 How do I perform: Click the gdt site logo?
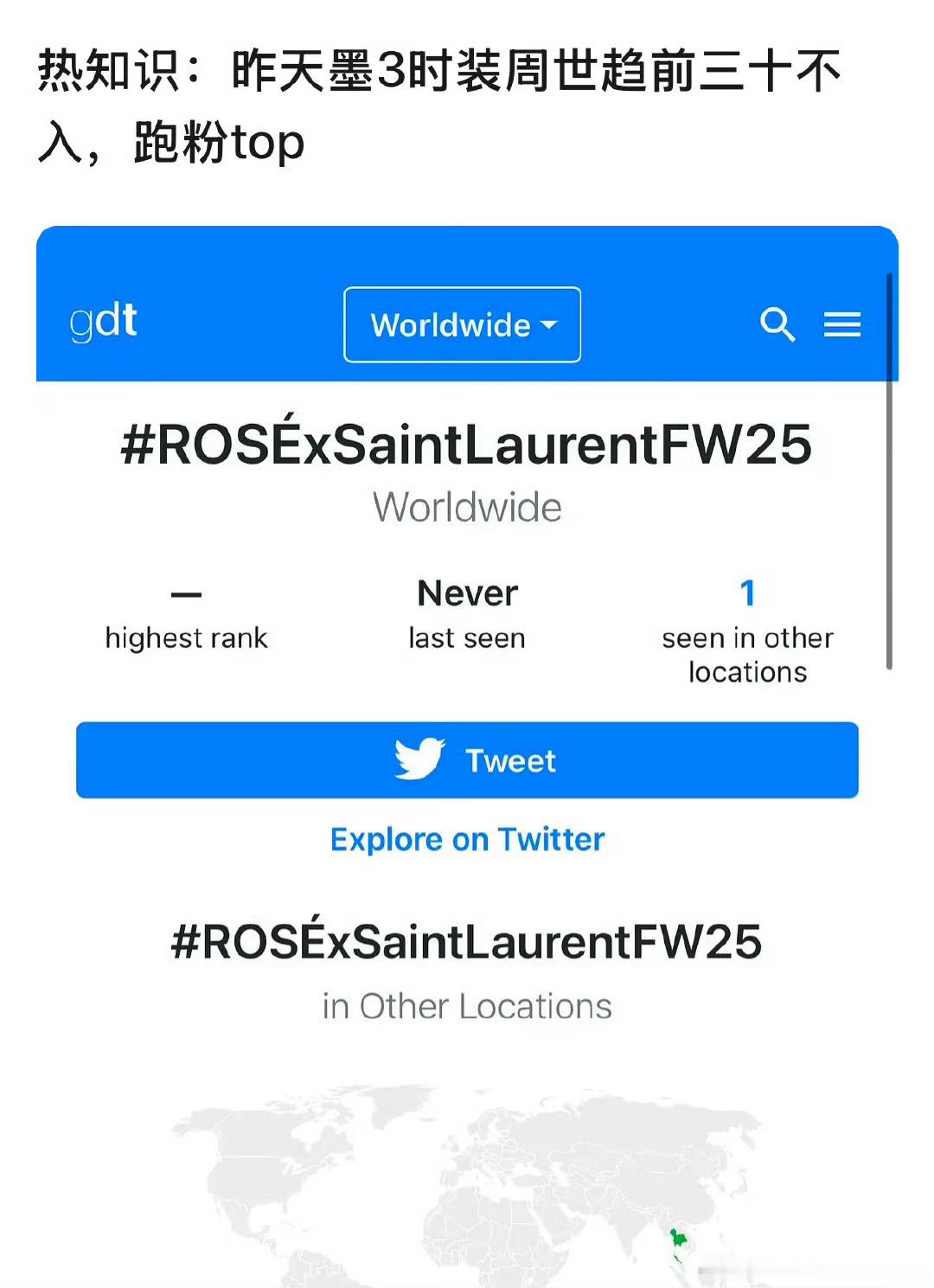click(x=103, y=322)
